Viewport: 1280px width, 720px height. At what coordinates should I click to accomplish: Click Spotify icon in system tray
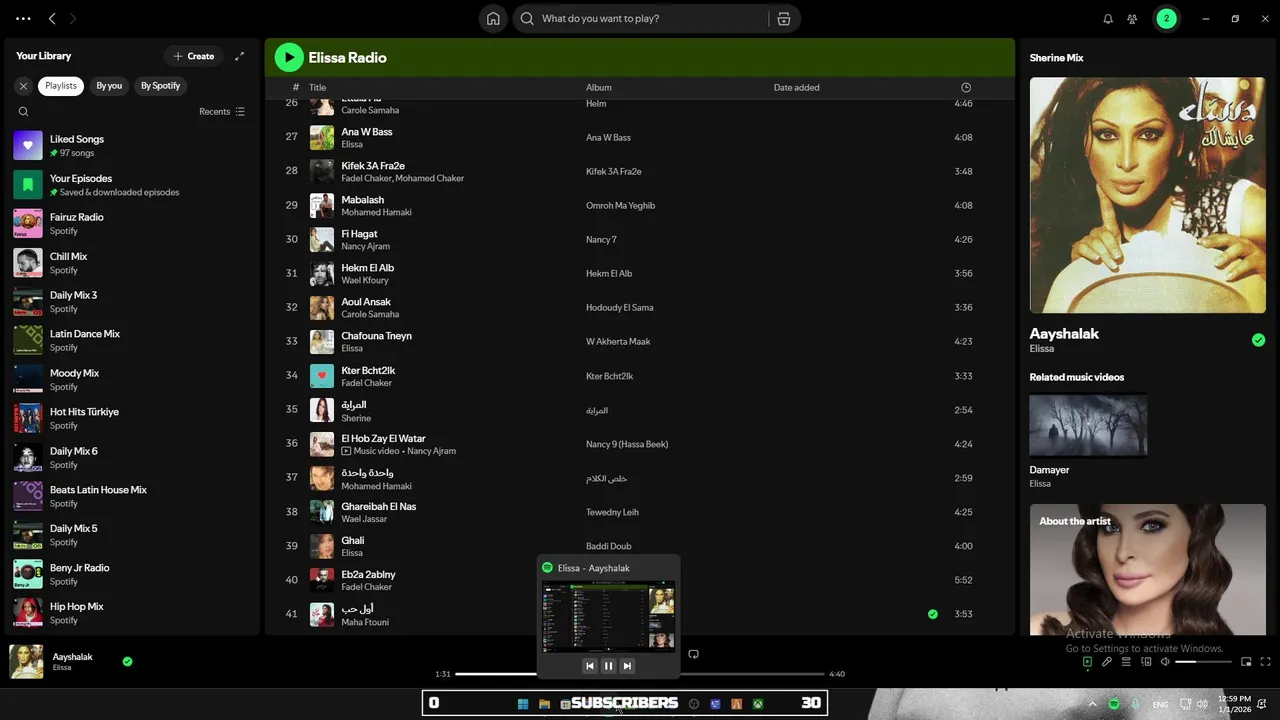coord(1114,704)
